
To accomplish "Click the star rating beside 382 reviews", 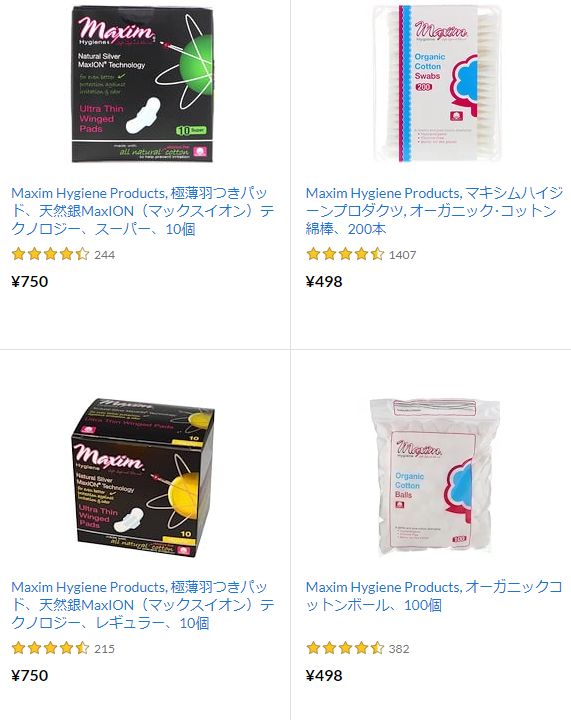I will click(x=345, y=648).
